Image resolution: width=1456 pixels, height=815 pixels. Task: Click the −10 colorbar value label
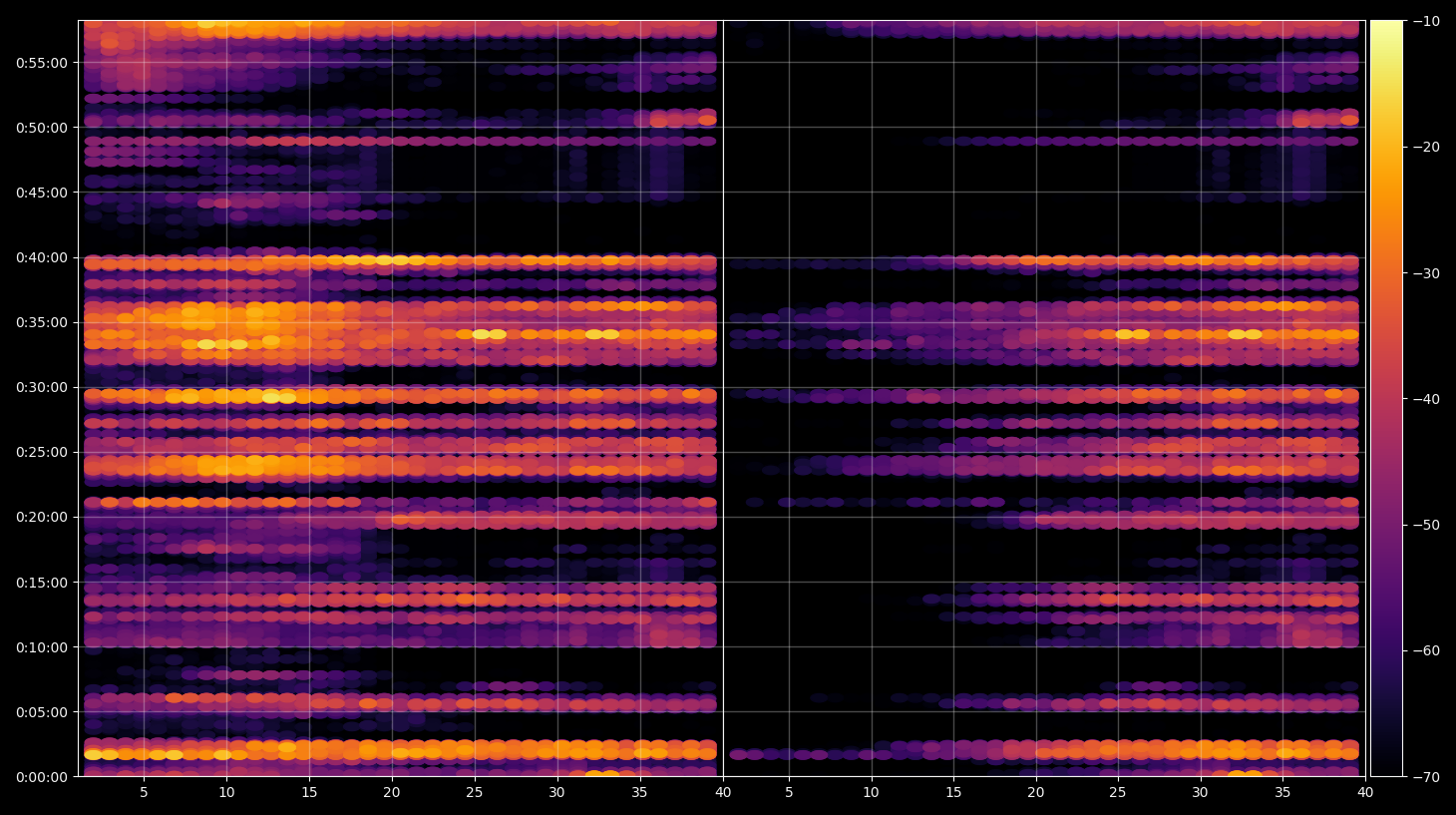pyautogui.click(x=1425, y=21)
